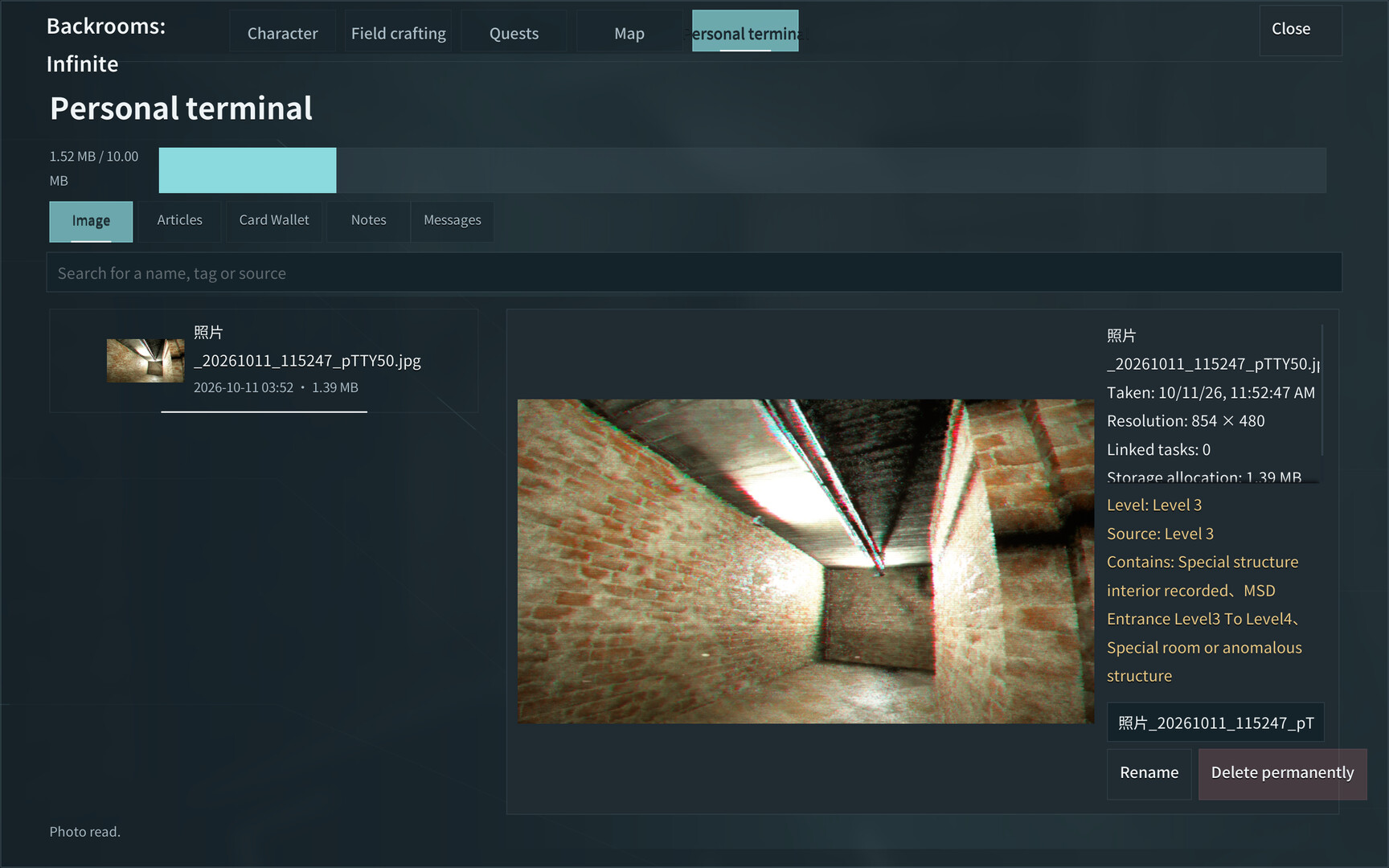Open the Card Wallet sub-tab
This screenshot has width=1389, height=868.
pyautogui.click(x=273, y=221)
